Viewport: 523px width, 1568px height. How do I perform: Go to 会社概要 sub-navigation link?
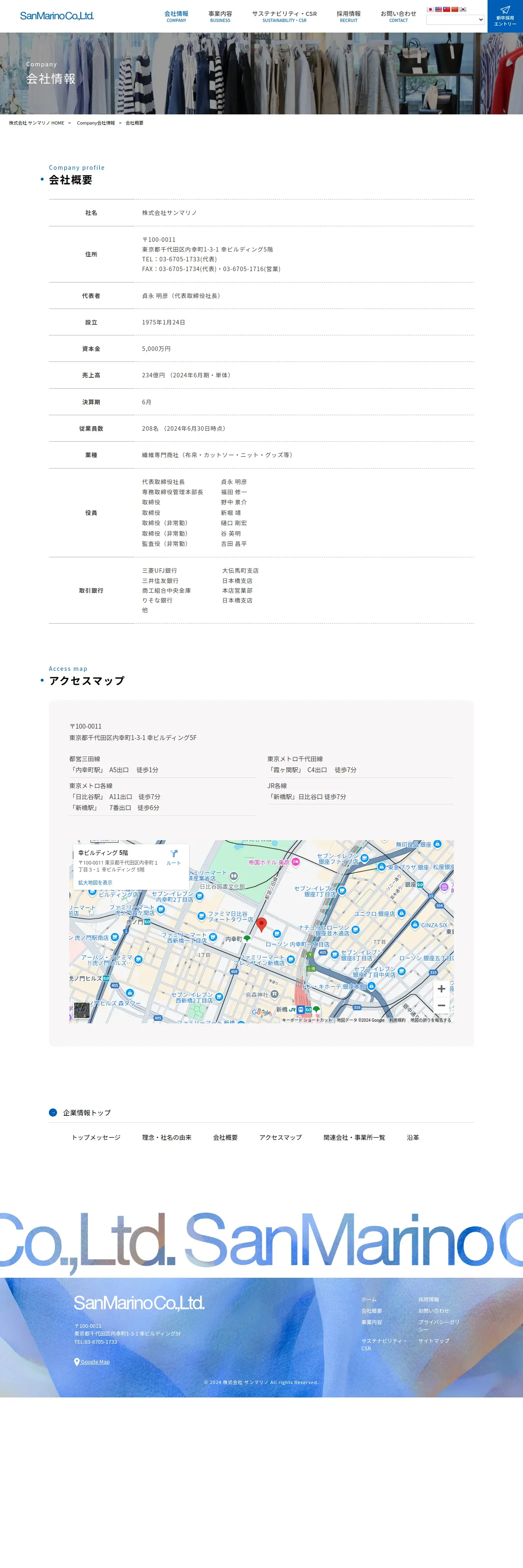[225, 1138]
